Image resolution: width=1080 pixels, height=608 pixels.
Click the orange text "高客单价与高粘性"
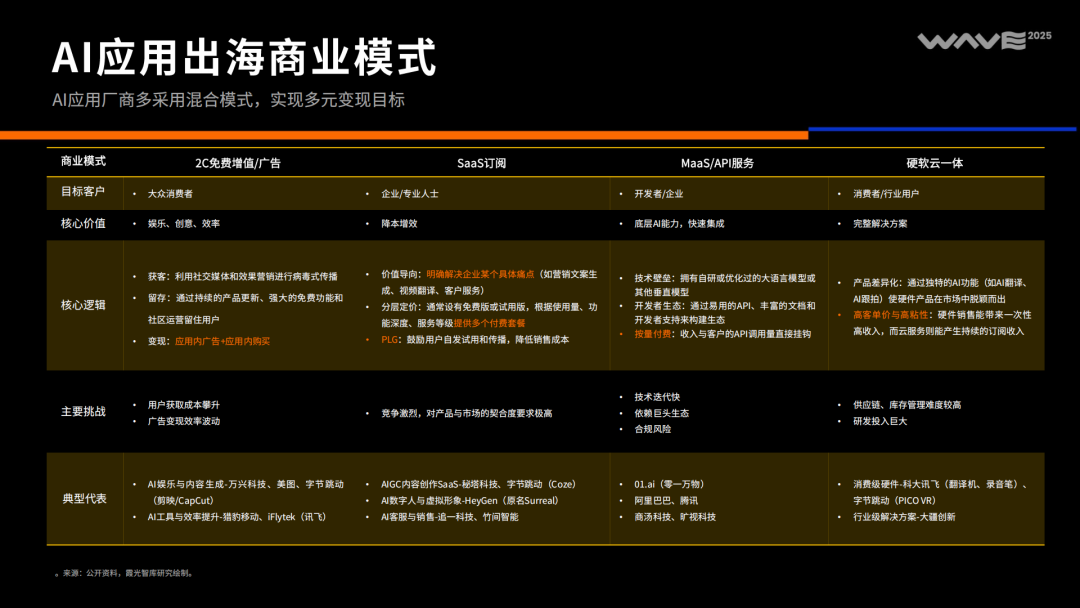(x=891, y=315)
